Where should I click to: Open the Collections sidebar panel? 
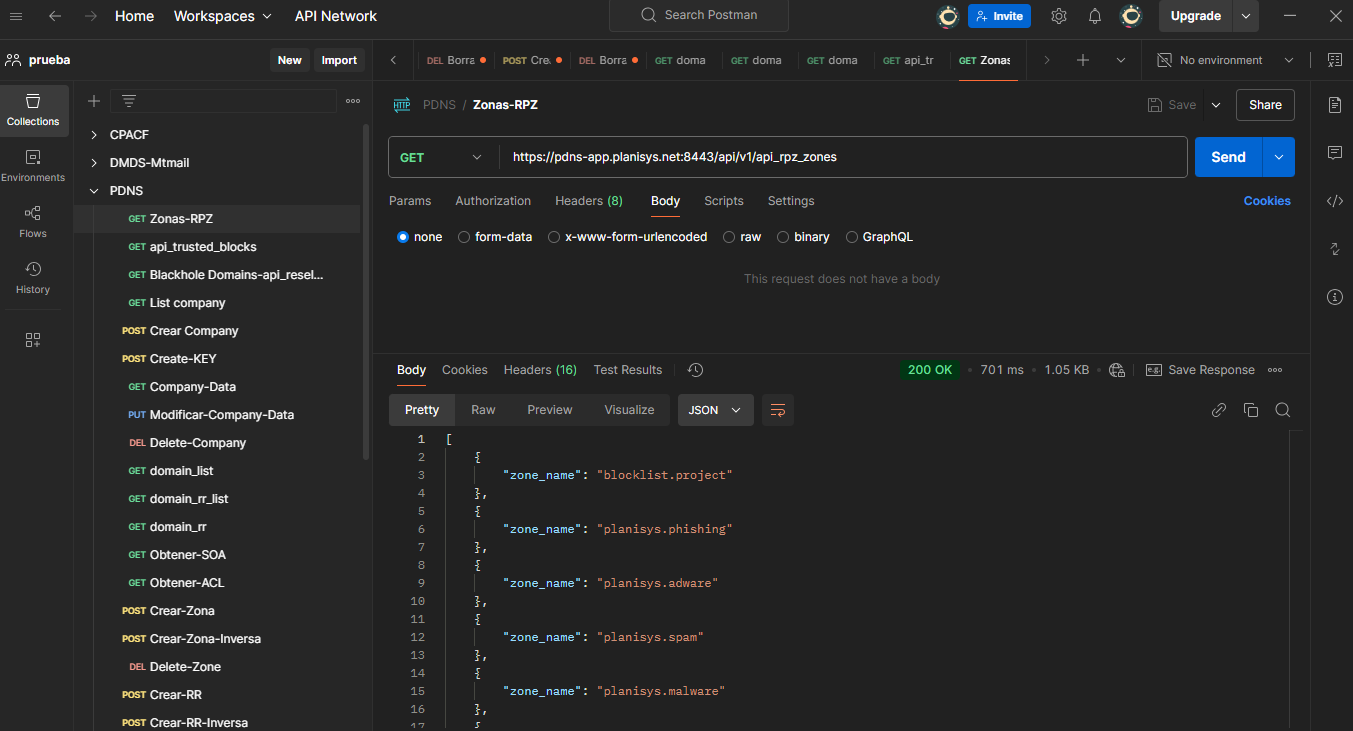click(x=33, y=110)
